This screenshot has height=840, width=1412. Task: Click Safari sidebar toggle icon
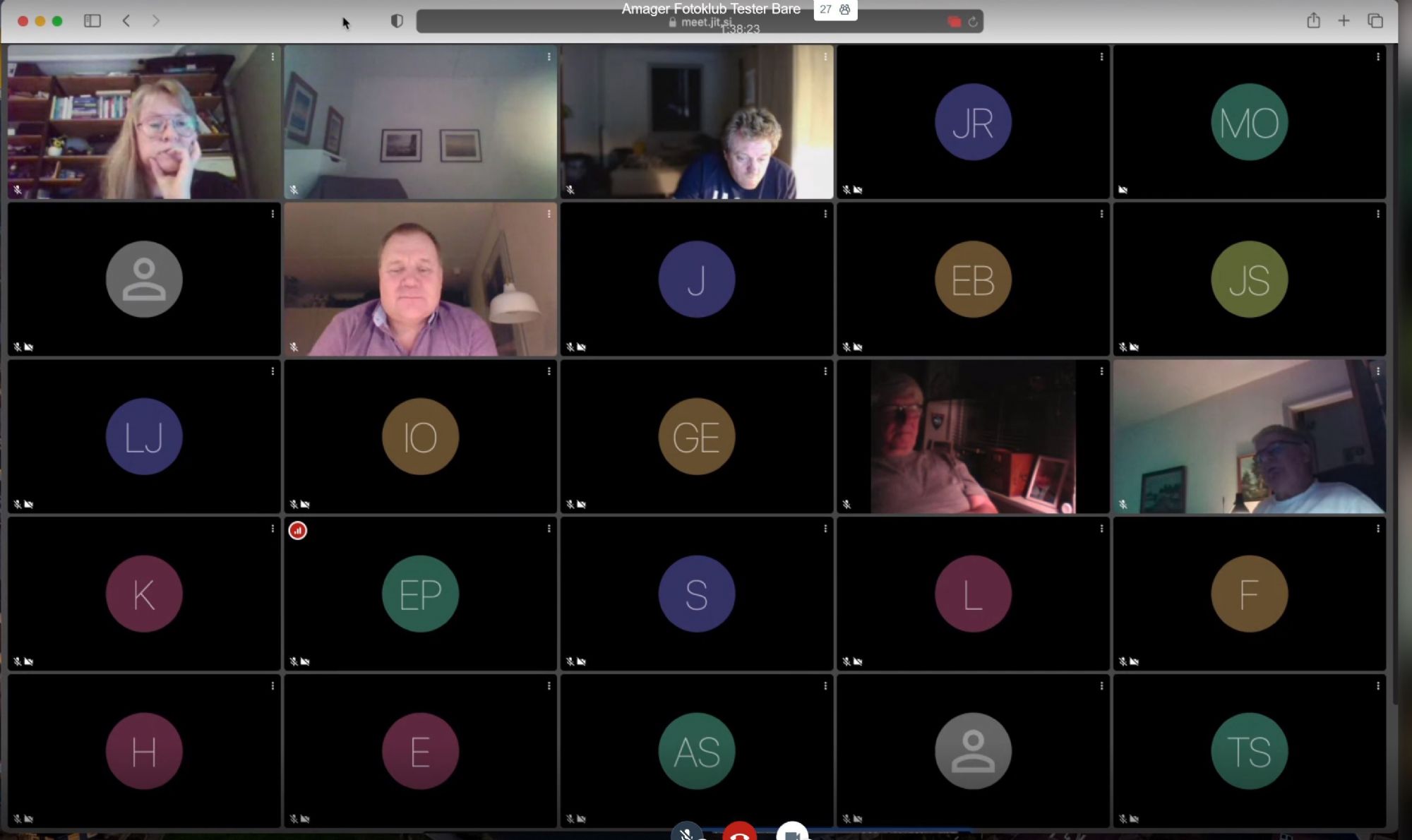(x=92, y=21)
